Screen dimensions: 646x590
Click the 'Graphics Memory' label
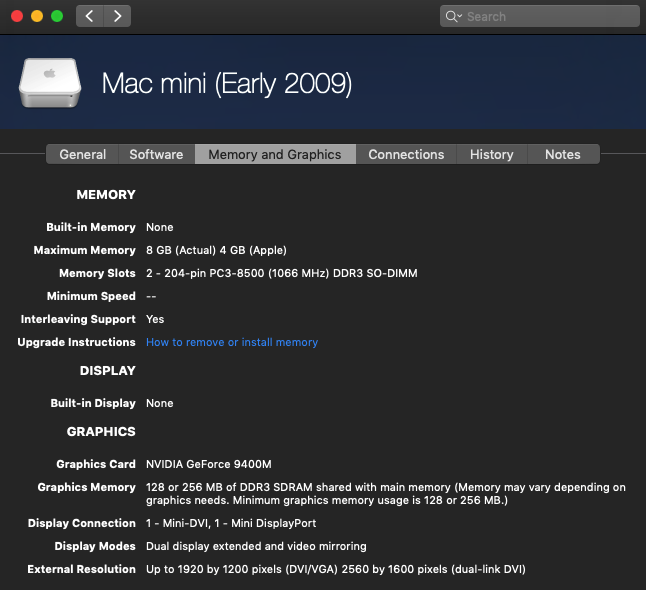(x=87, y=487)
